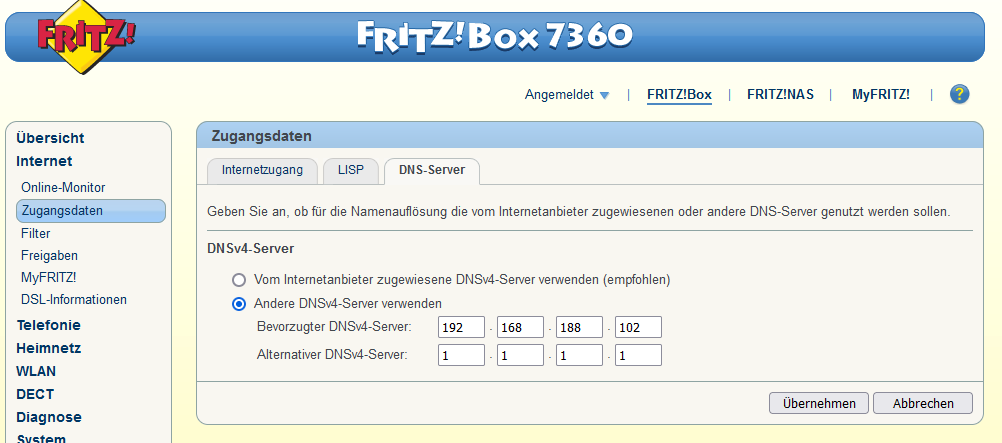This screenshot has height=443, width=1002.
Task: Click the DNSv4-Server section heading
Action: pyautogui.click(x=250, y=249)
